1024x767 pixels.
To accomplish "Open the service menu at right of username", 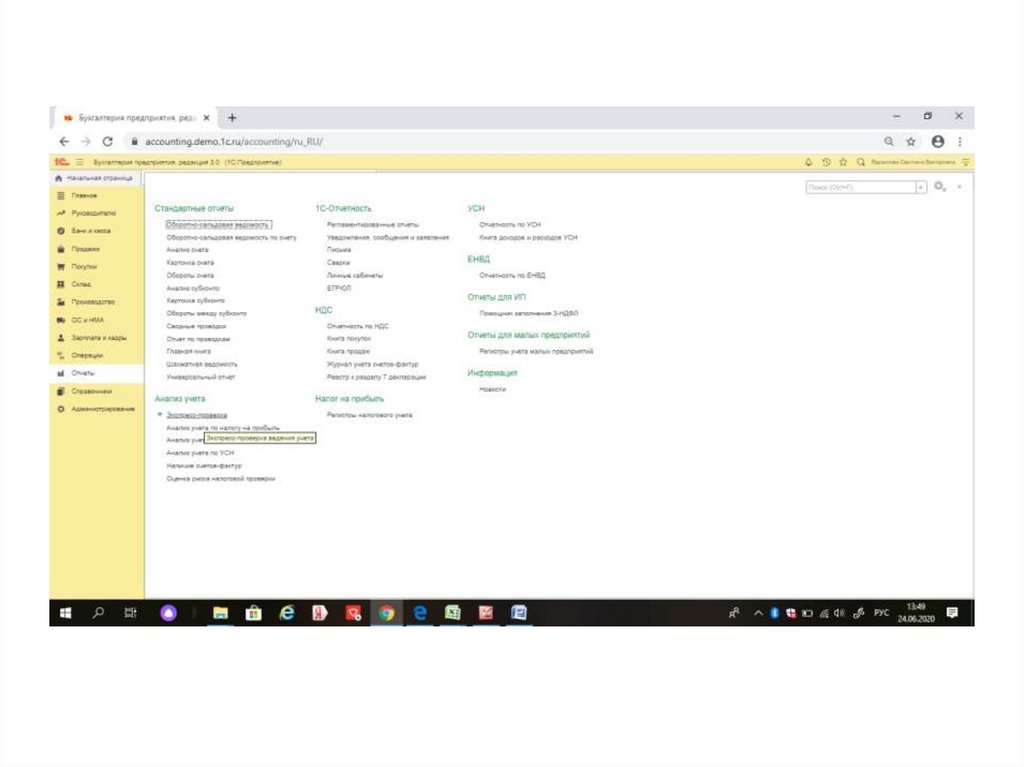I will point(966,162).
